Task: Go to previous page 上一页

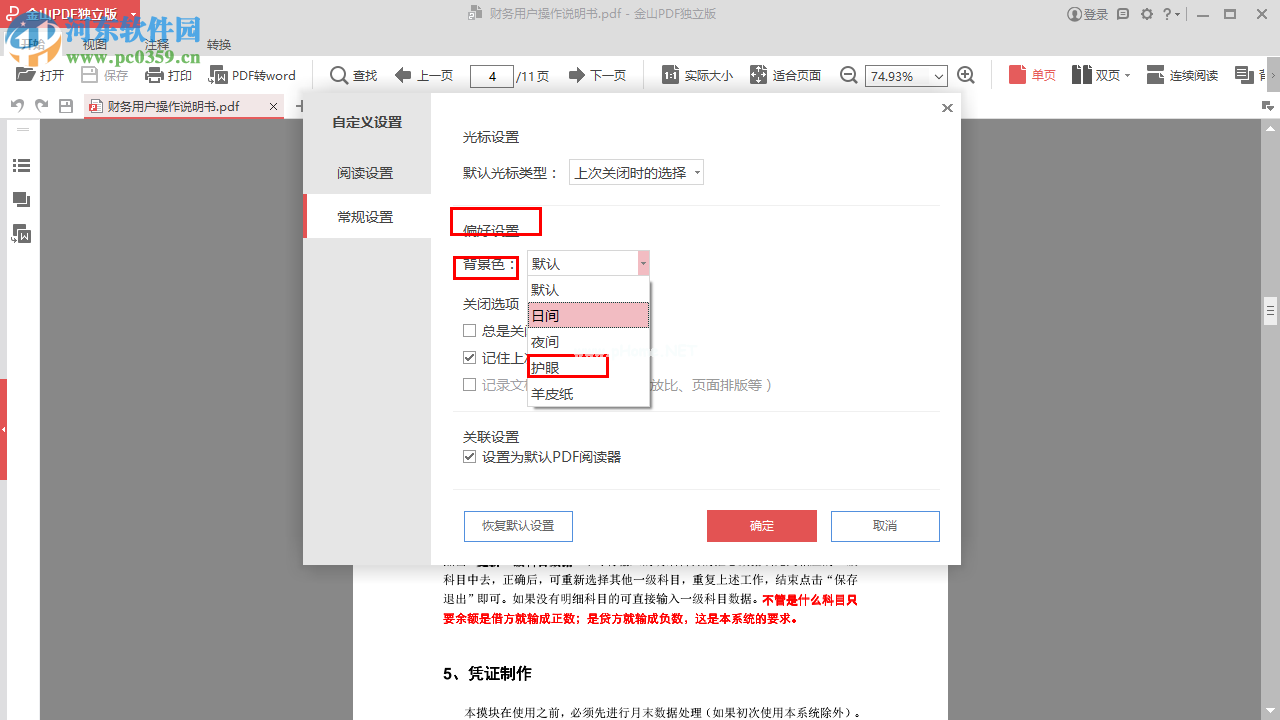Action: pyautogui.click(x=424, y=75)
